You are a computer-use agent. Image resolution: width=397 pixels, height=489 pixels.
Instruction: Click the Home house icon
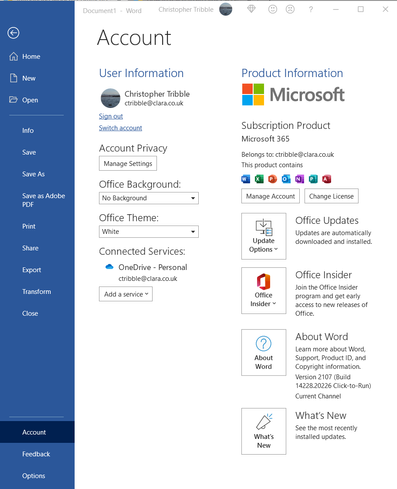coord(13,56)
